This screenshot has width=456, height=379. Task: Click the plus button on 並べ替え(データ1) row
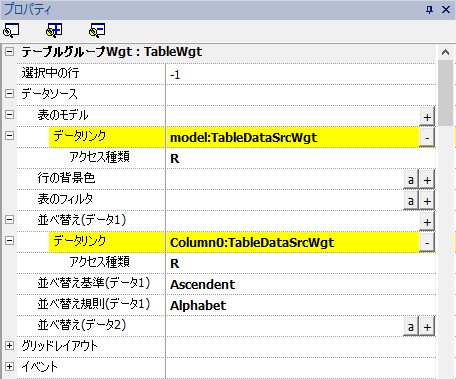[x=427, y=222]
